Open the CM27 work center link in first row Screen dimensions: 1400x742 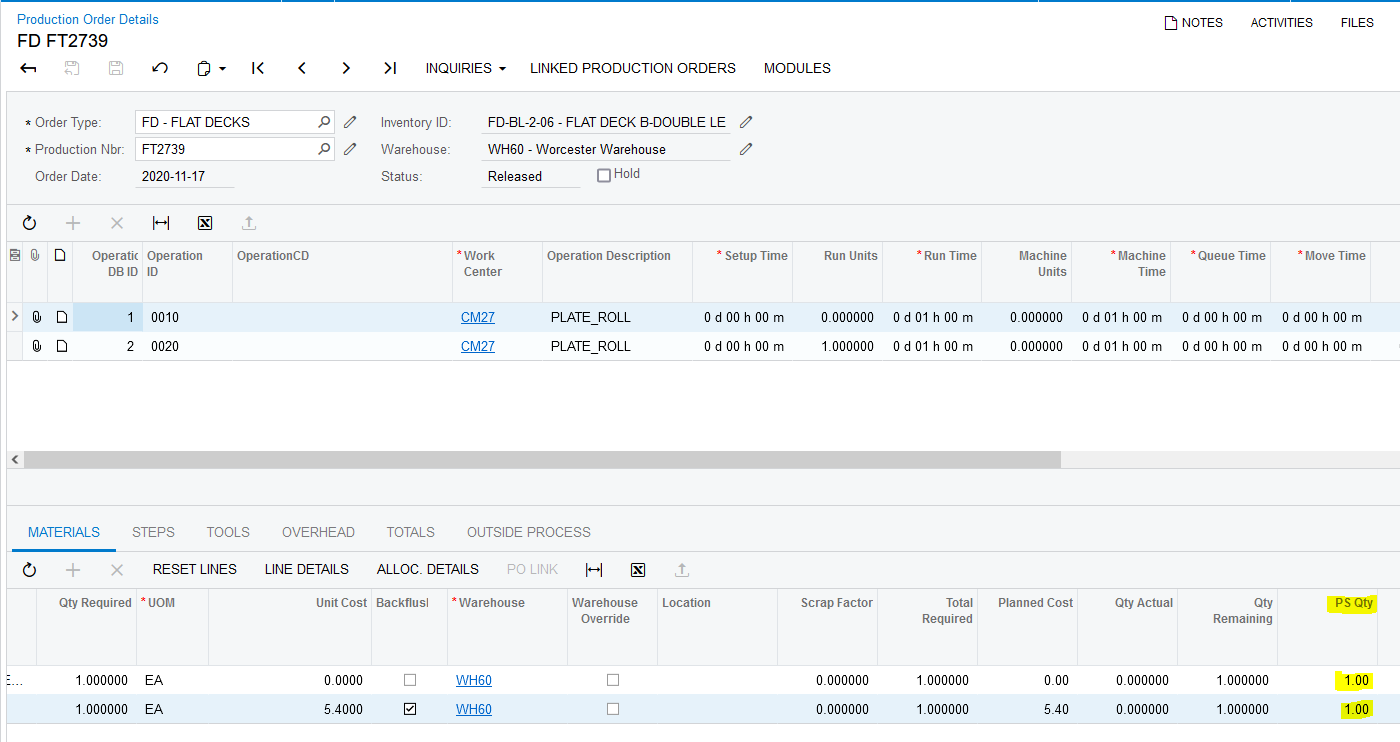pos(477,317)
